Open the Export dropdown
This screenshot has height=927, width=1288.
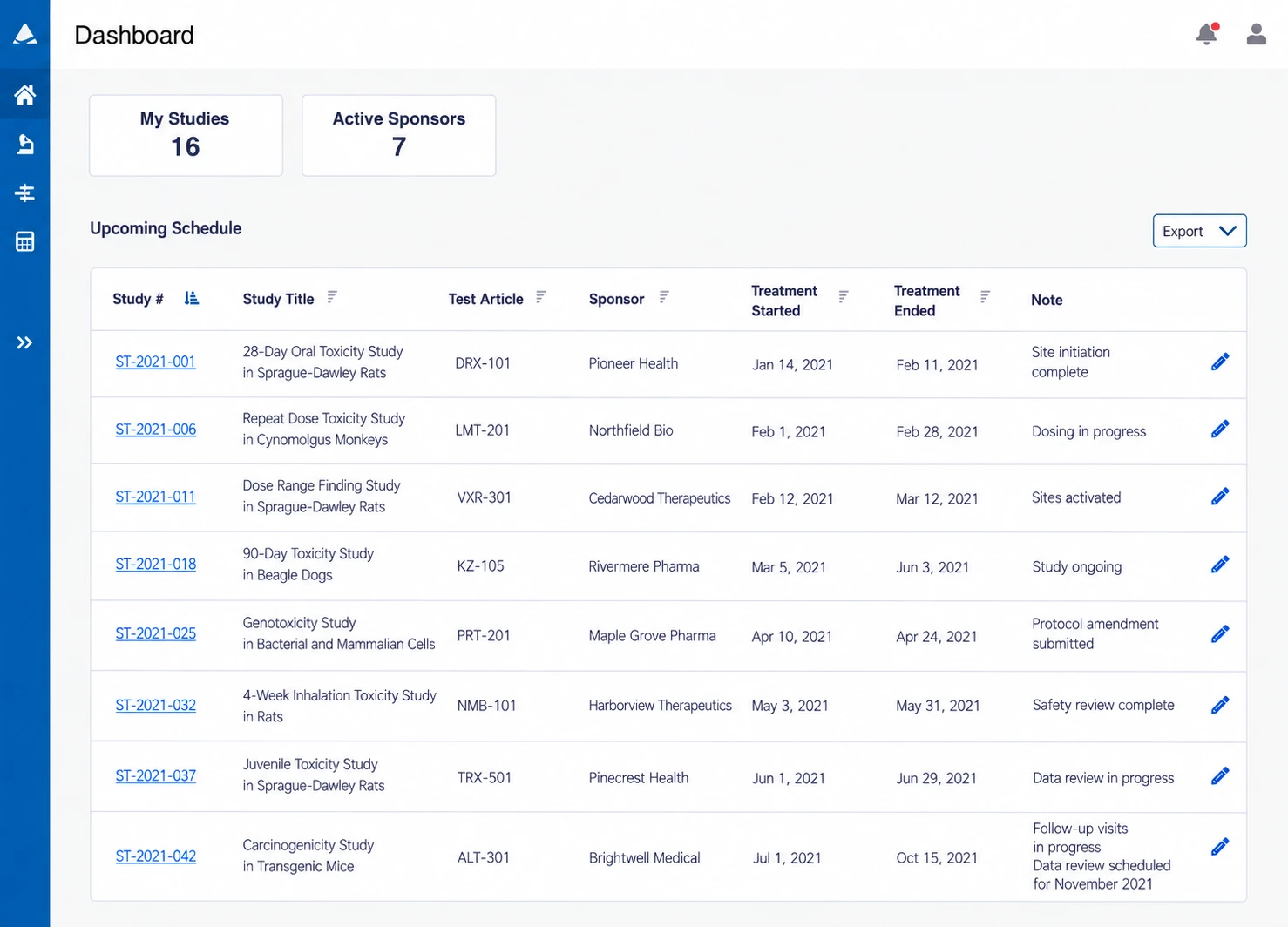click(1199, 231)
